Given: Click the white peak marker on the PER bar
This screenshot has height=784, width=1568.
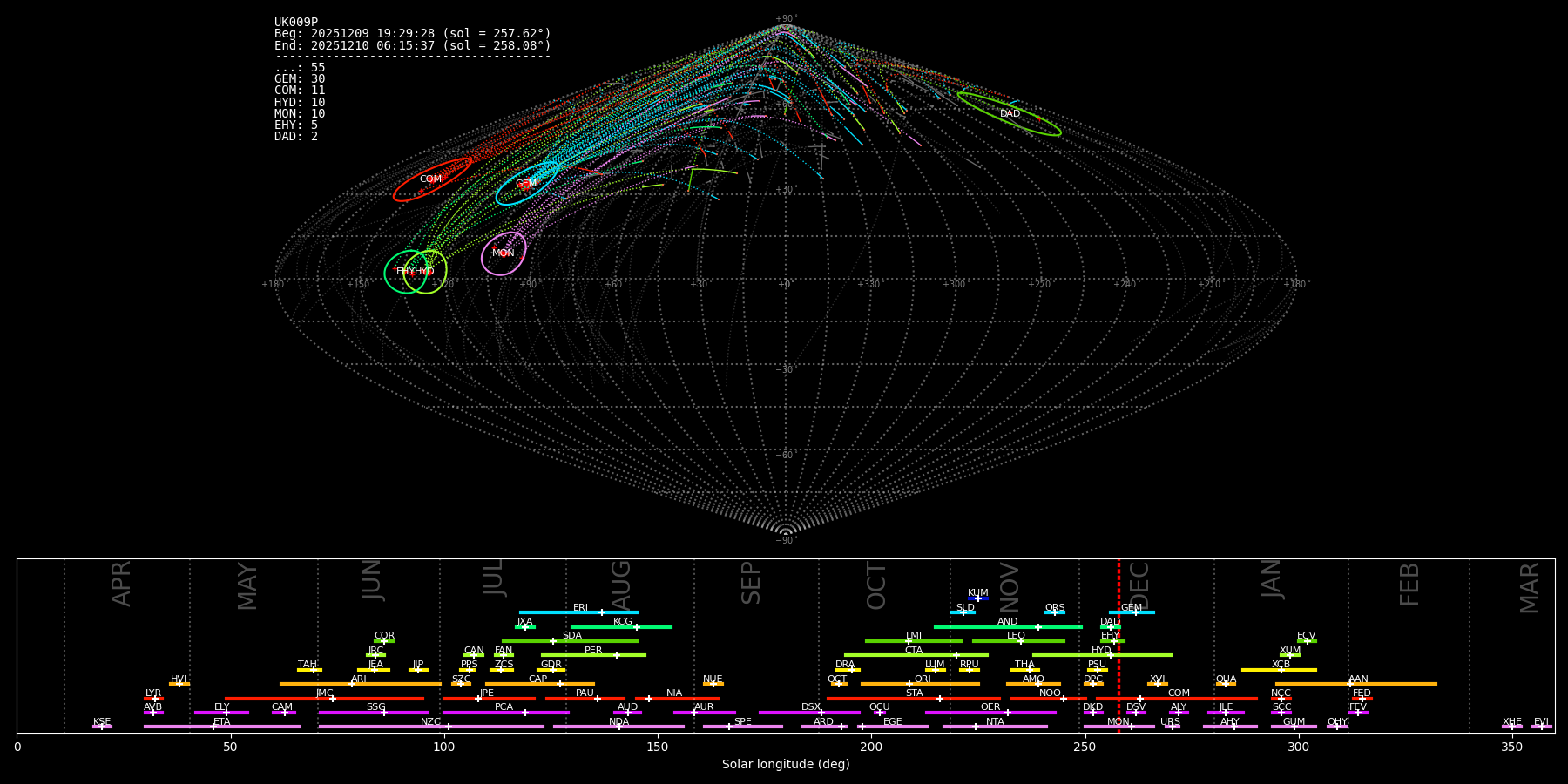Looking at the screenshot, I should (617, 655).
